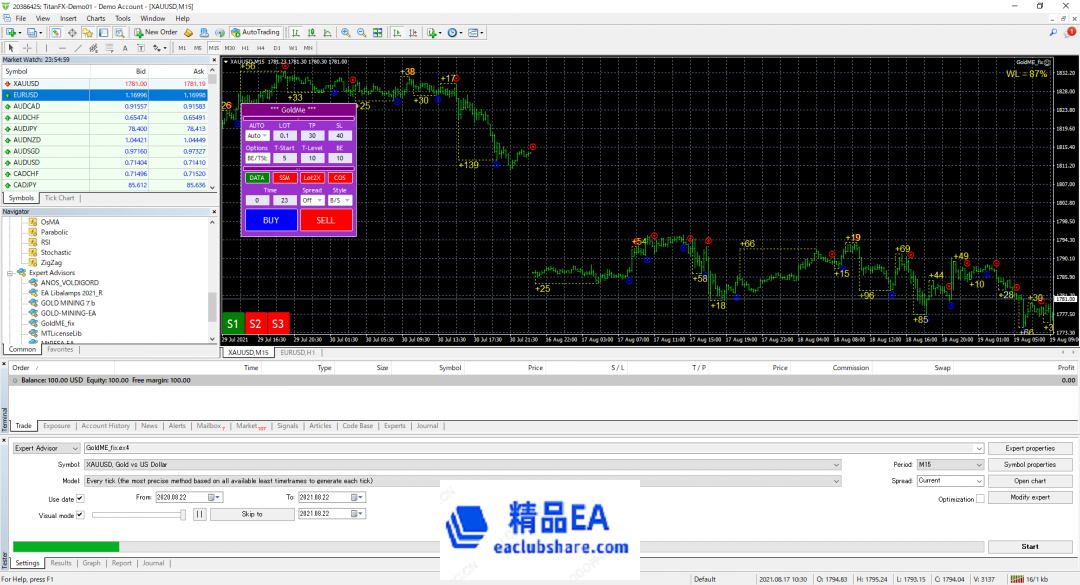The width and height of the screenshot is (1080, 585).
Task: Click the red SELL button in GoldMe
Action: (x=326, y=220)
